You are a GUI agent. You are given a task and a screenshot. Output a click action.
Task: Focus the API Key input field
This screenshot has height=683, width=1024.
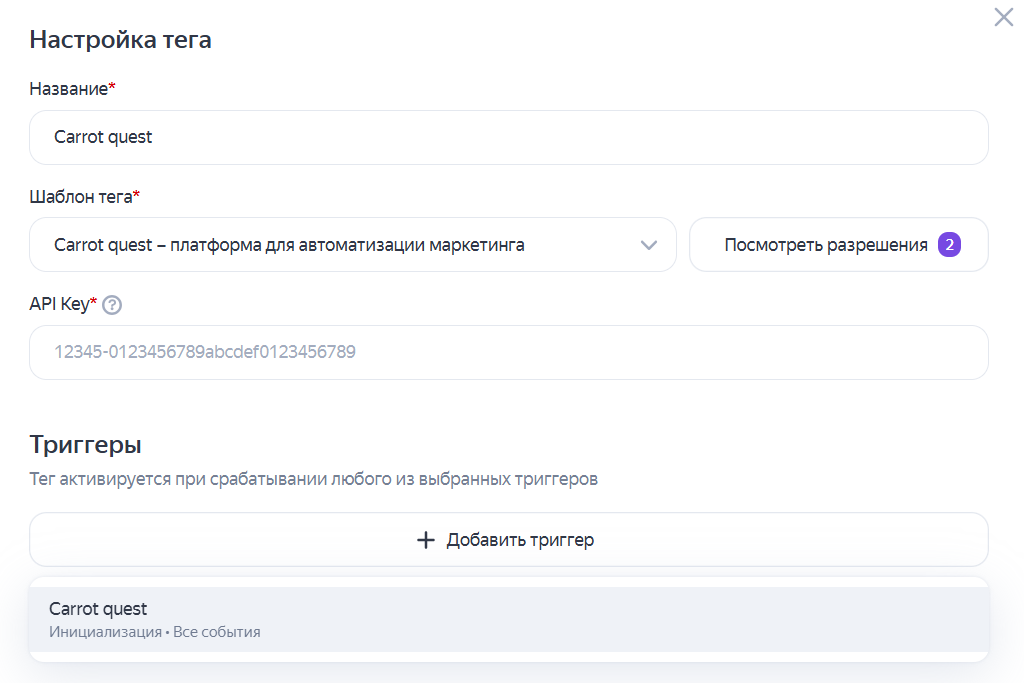point(509,352)
